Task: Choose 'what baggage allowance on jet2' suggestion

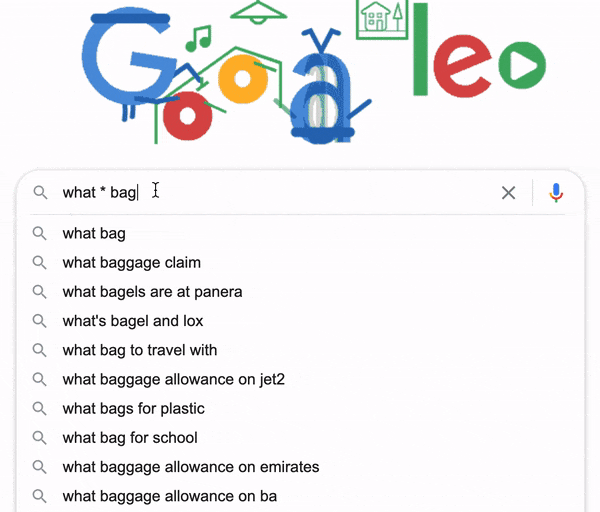Action: 173,380
